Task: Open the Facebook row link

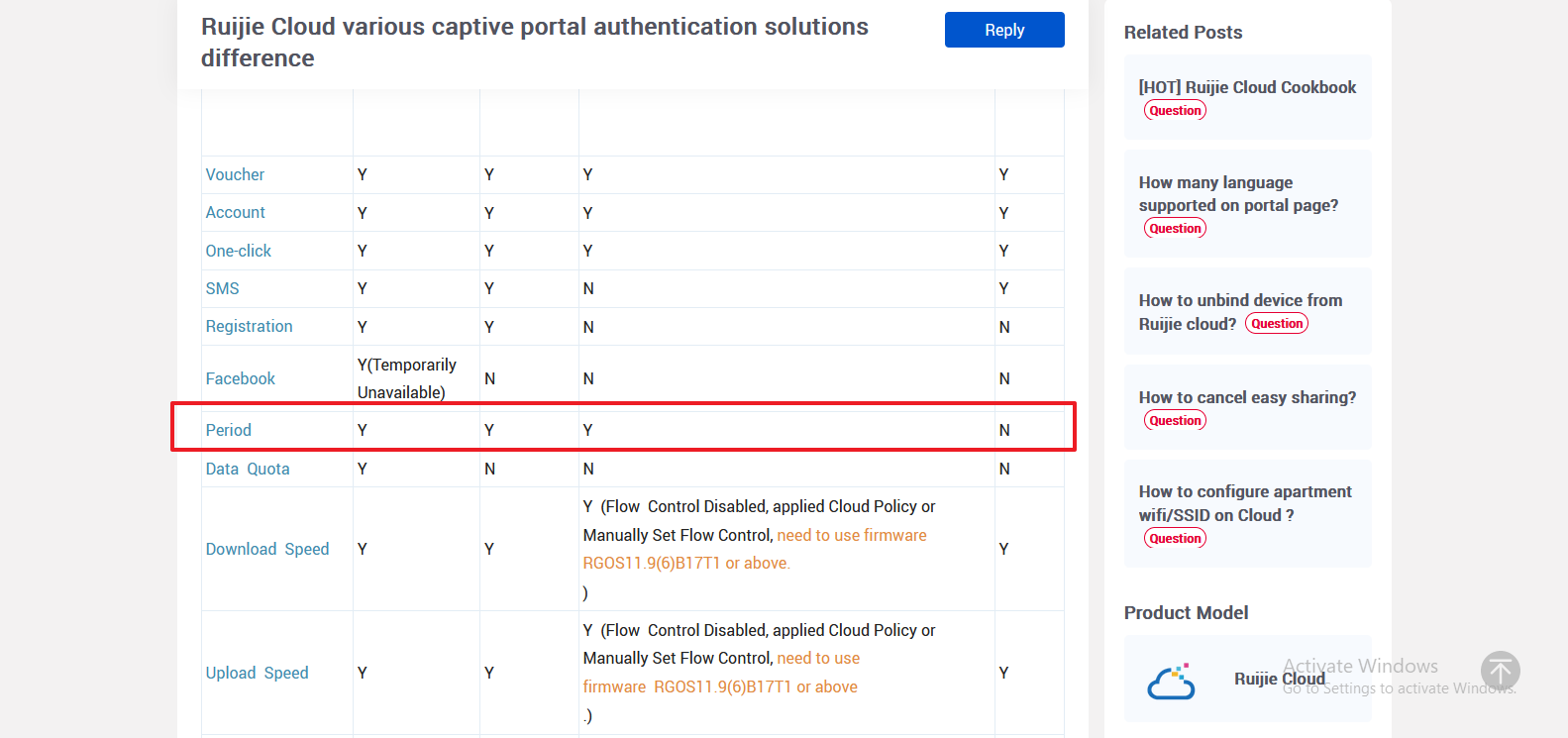Action: point(240,378)
